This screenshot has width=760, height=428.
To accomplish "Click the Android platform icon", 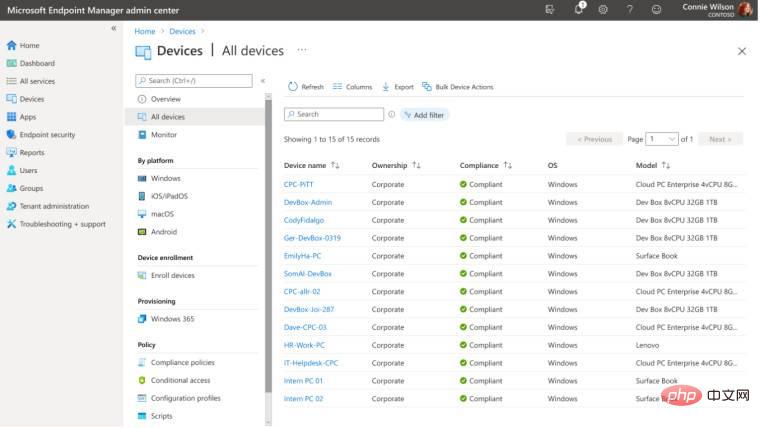I will (x=142, y=232).
